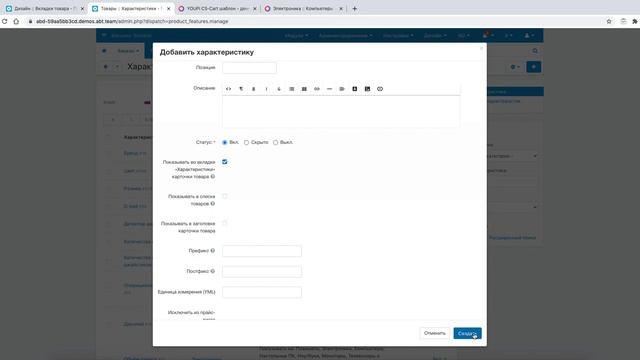Viewport: 640px width, 360px height.
Task: Open text alignment tool in editor
Action: [342, 89]
